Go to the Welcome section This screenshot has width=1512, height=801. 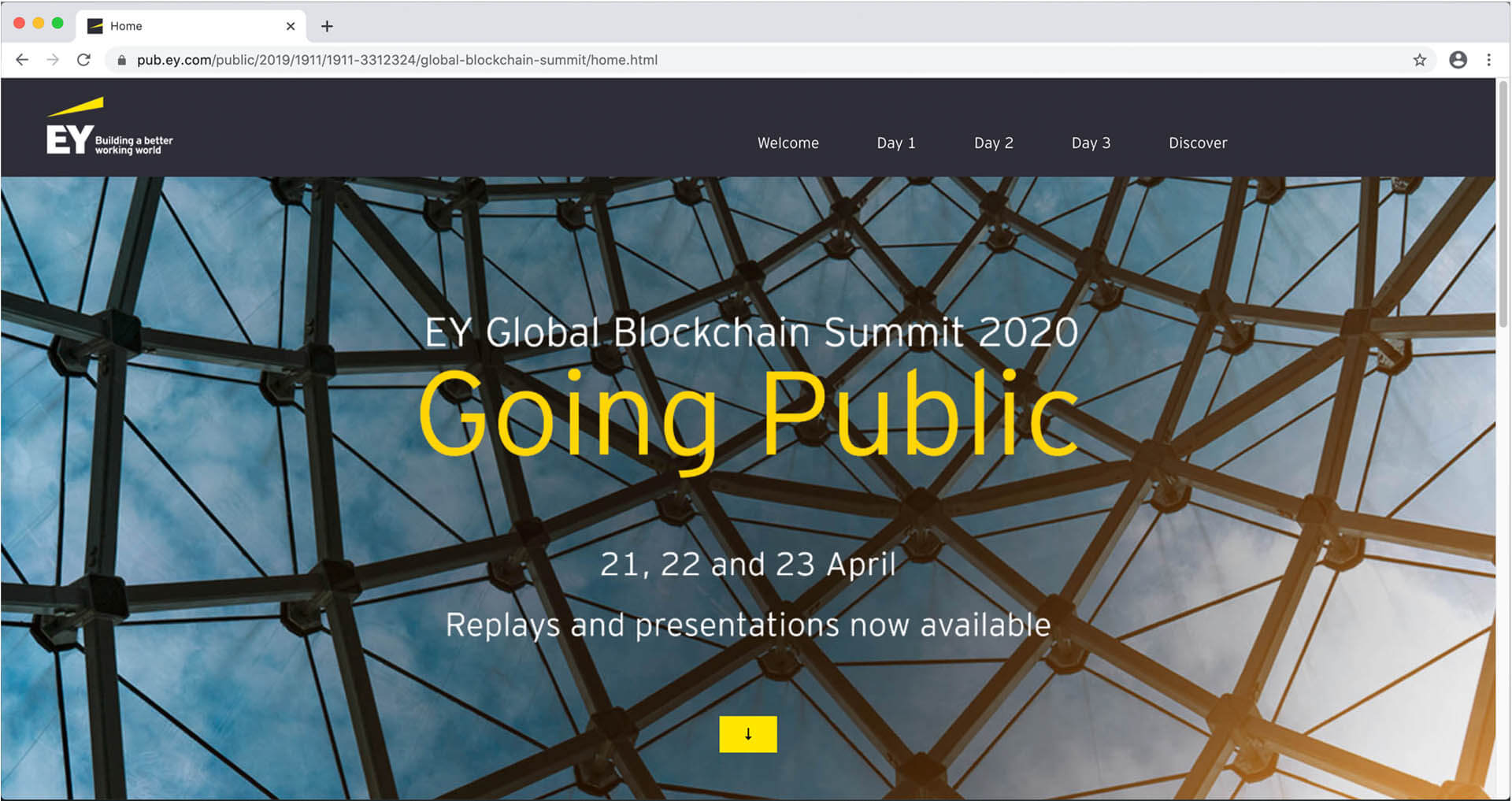(788, 143)
